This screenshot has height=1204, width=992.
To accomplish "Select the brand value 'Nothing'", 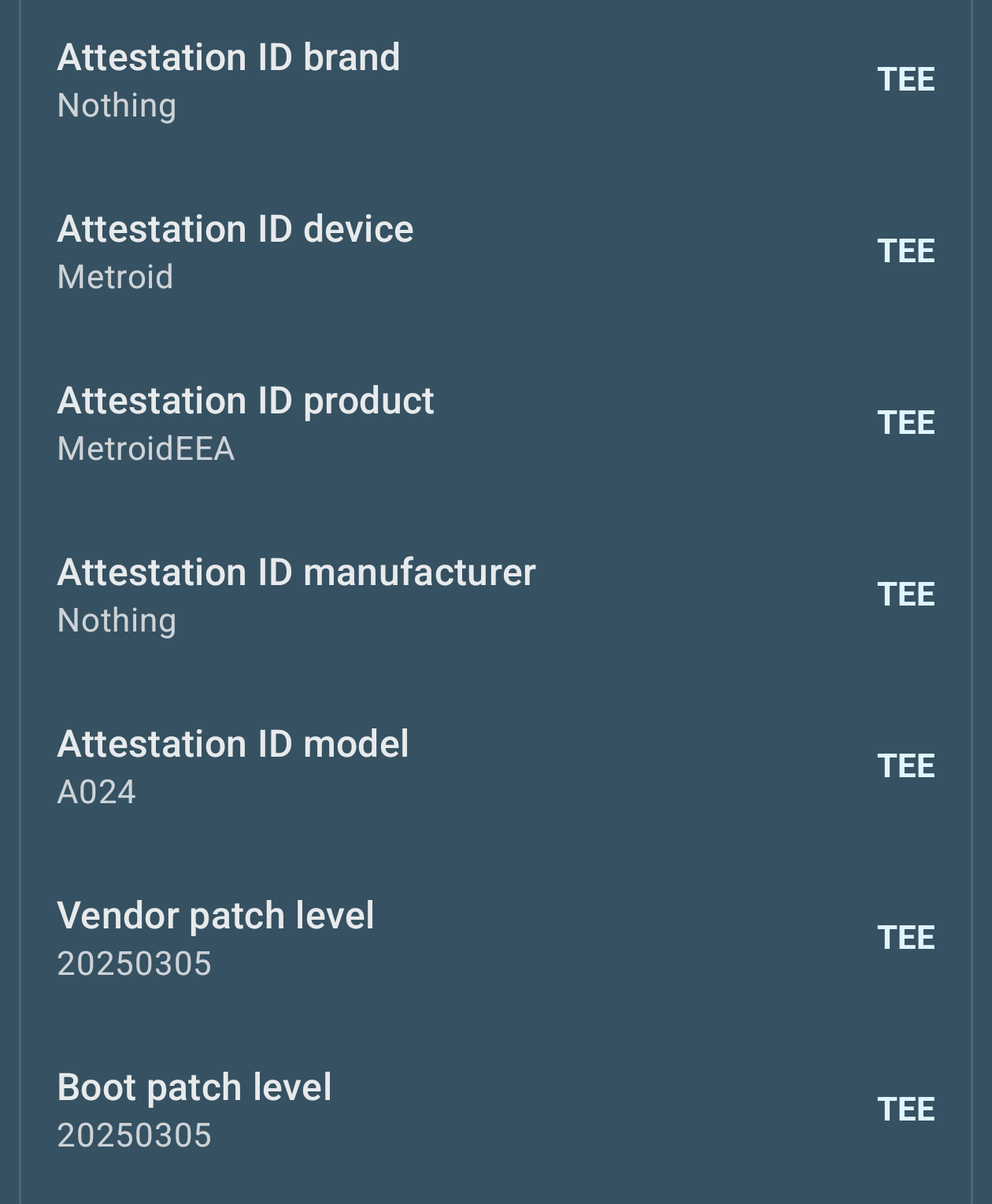I will click(x=117, y=106).
